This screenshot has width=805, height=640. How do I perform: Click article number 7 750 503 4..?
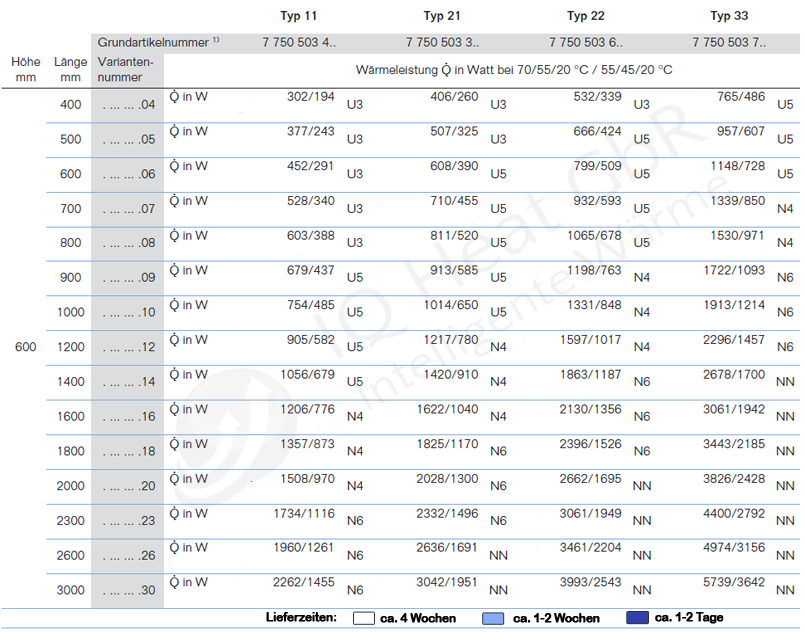299,42
